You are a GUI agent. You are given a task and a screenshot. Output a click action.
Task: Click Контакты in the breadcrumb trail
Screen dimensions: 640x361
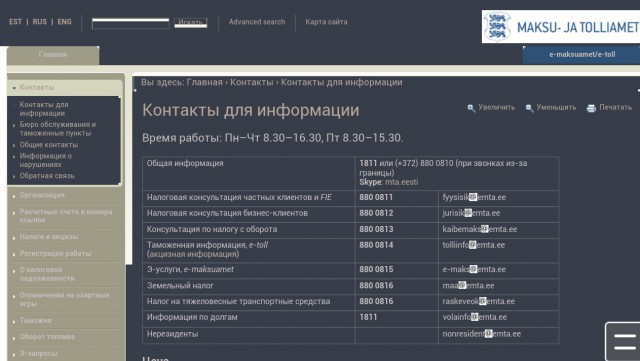251,82
